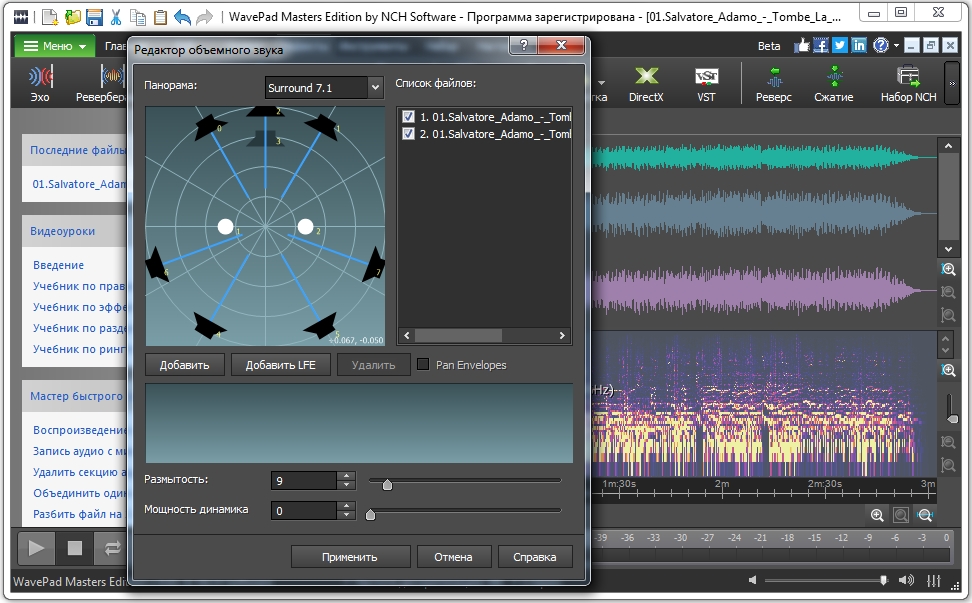This screenshot has height=603, width=972.
Task: Open the dropdown arrow next to help icon
Action: [896, 46]
